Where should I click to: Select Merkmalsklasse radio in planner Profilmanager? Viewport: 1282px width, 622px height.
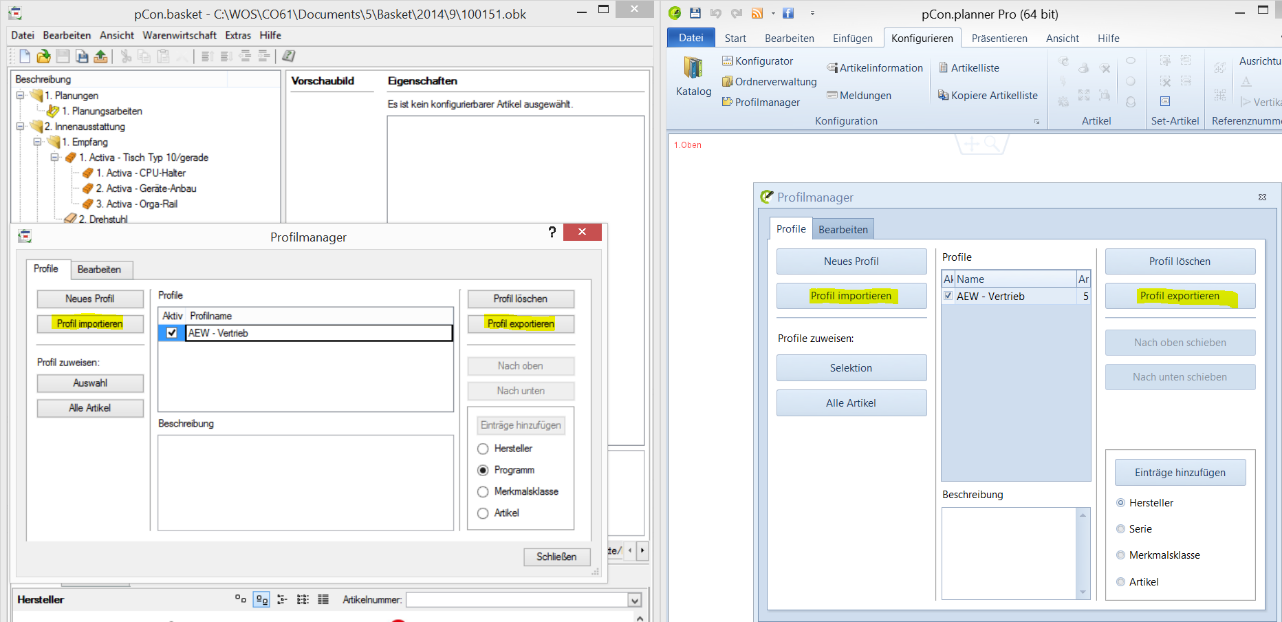[1121, 555]
